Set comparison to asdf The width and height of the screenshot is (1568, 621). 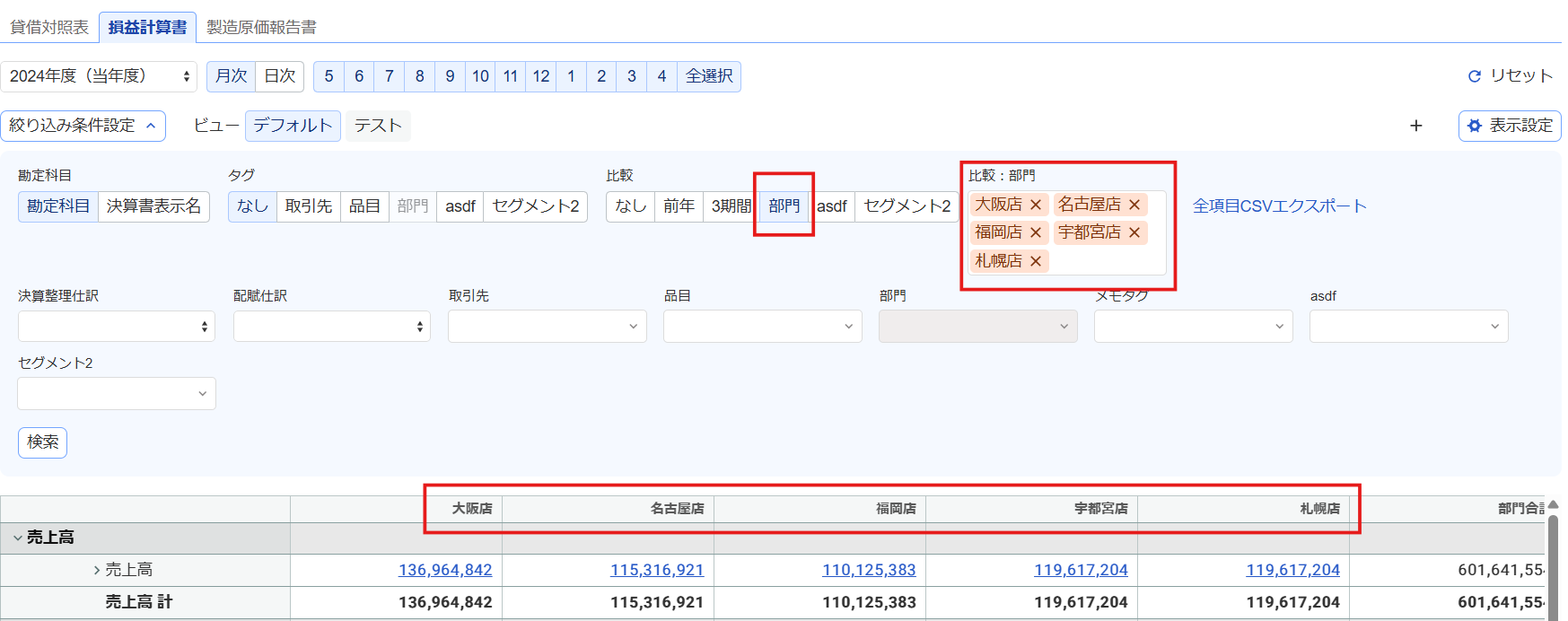point(832,206)
